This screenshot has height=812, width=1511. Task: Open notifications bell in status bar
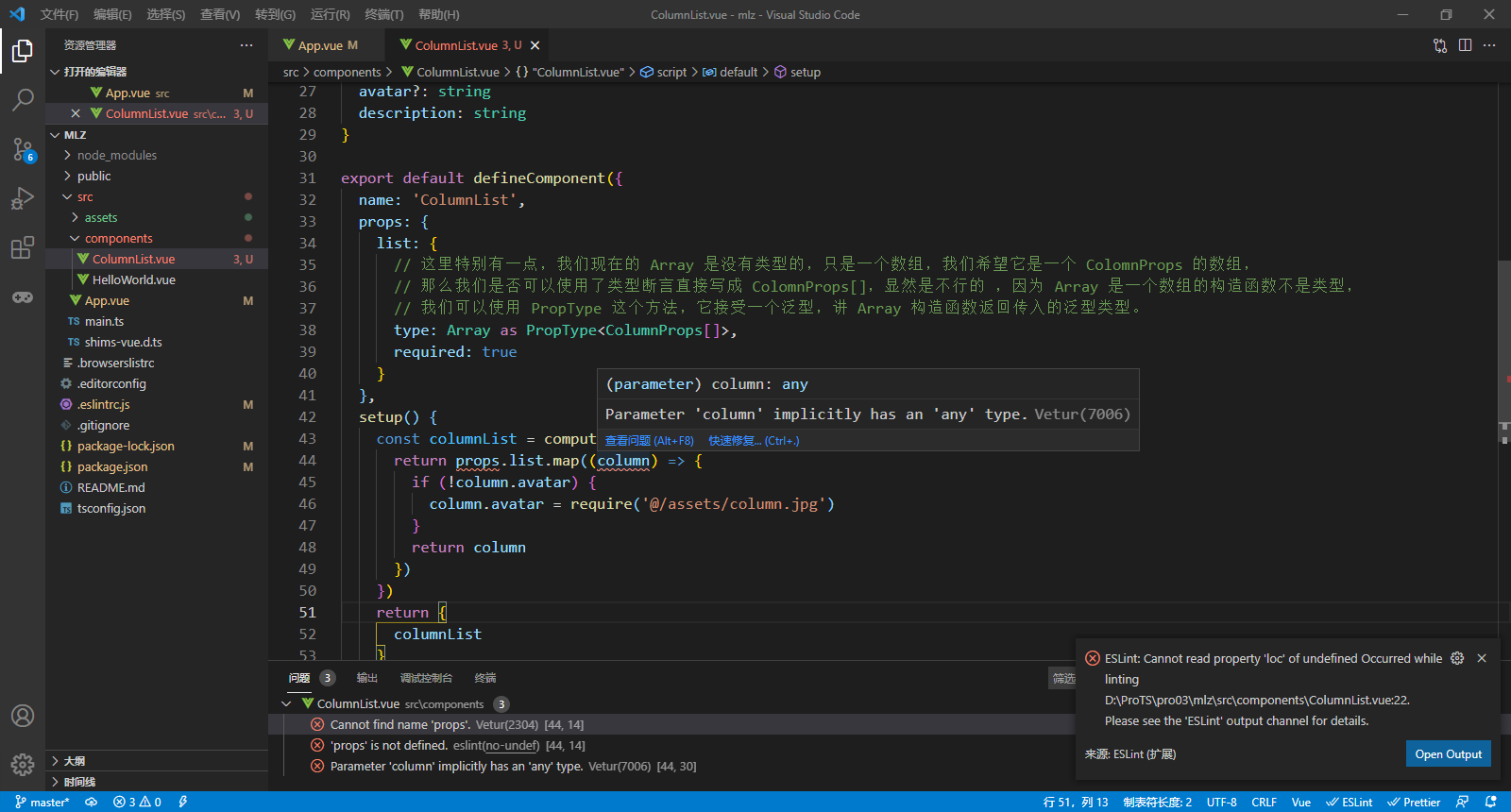click(x=1491, y=802)
